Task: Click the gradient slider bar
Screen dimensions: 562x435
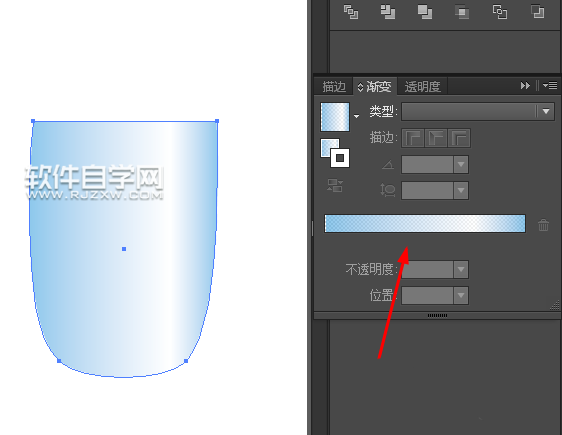Action: pos(425,224)
